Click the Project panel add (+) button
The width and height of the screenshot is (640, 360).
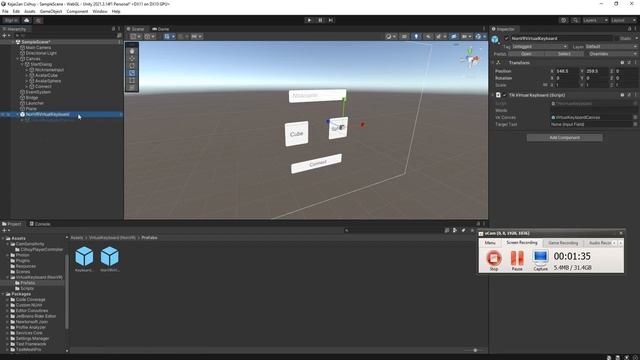(5, 231)
